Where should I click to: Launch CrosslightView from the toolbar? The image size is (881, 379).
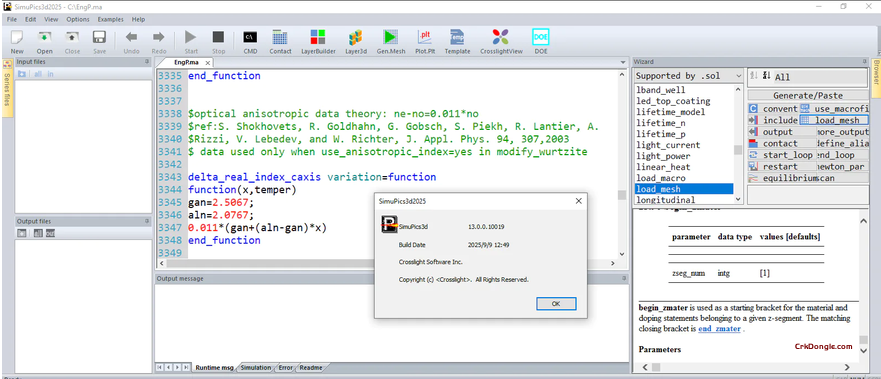[x=501, y=38]
